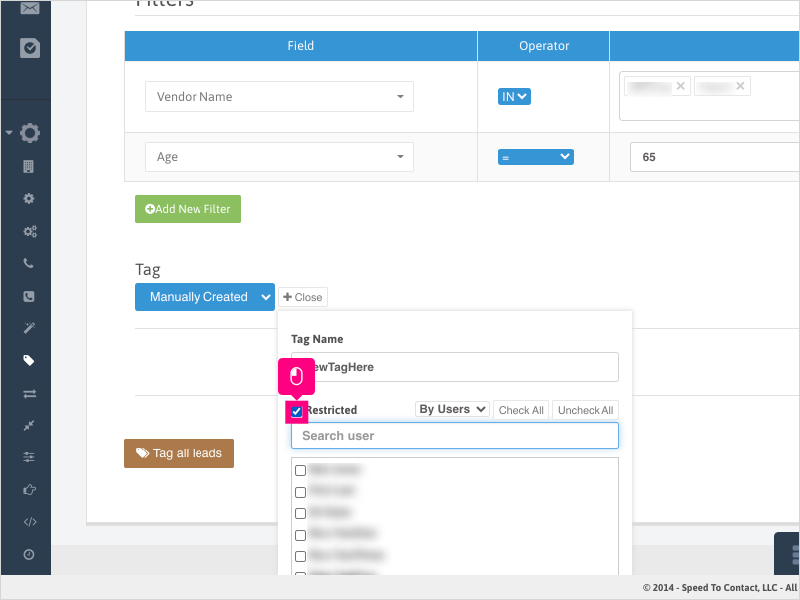Collapse the settings section caret arrow
800x600 pixels.
coord(9,133)
